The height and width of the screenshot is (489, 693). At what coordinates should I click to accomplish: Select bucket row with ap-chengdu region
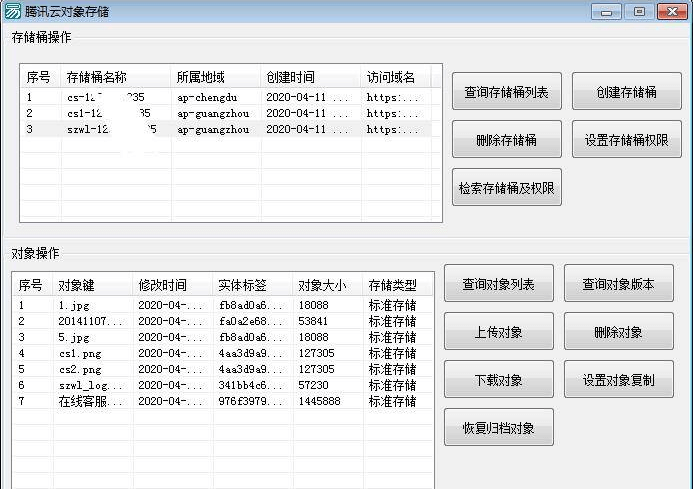(x=226, y=97)
